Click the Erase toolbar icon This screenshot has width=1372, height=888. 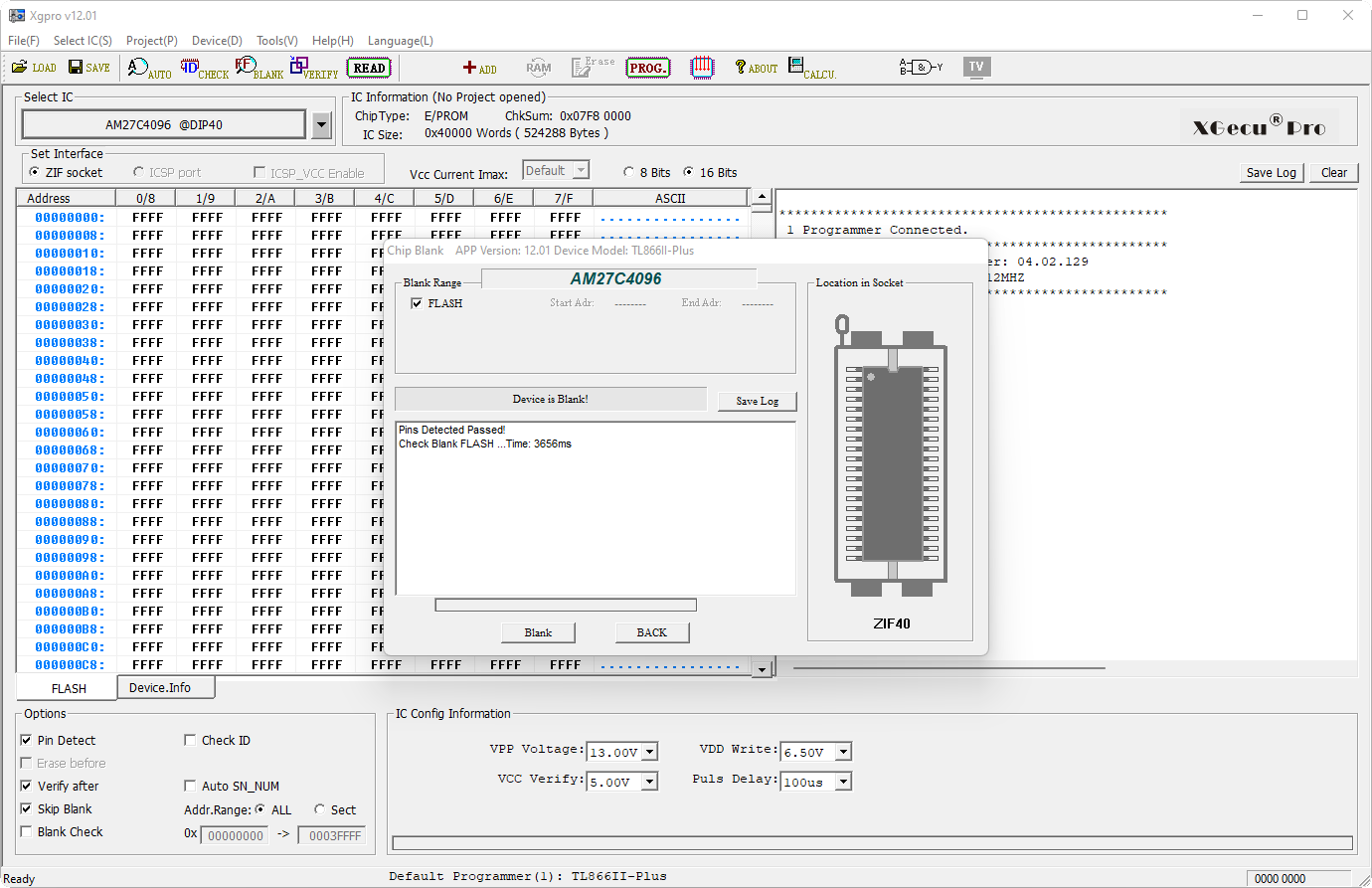point(593,67)
